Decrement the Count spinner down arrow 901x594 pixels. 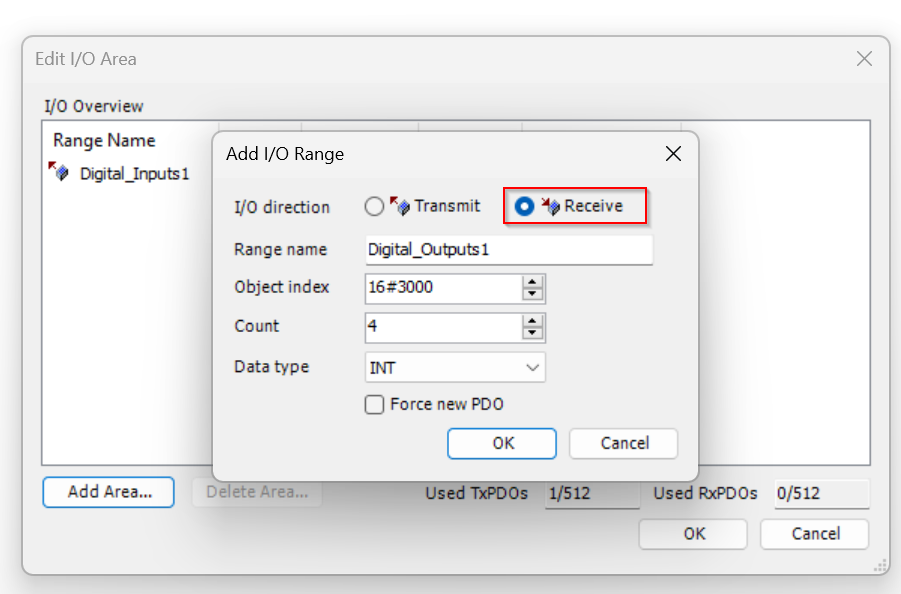pos(533,333)
